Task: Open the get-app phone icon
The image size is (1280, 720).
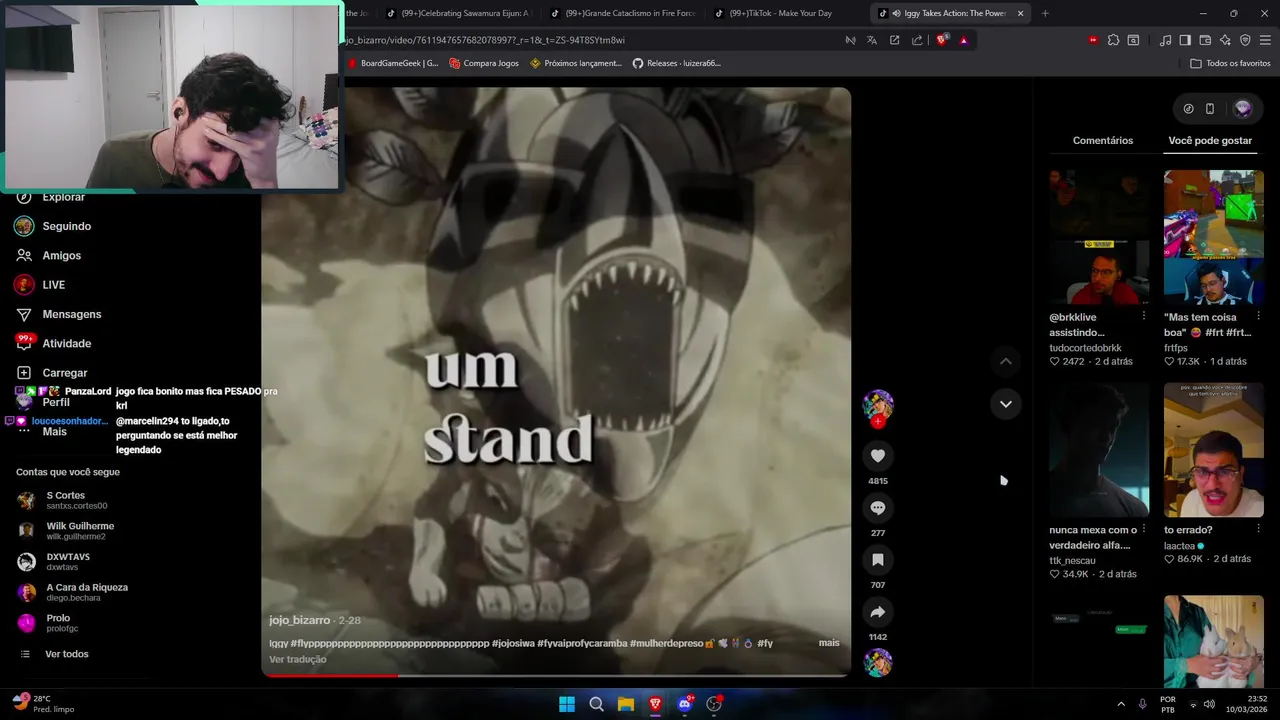Action: 1210,109
